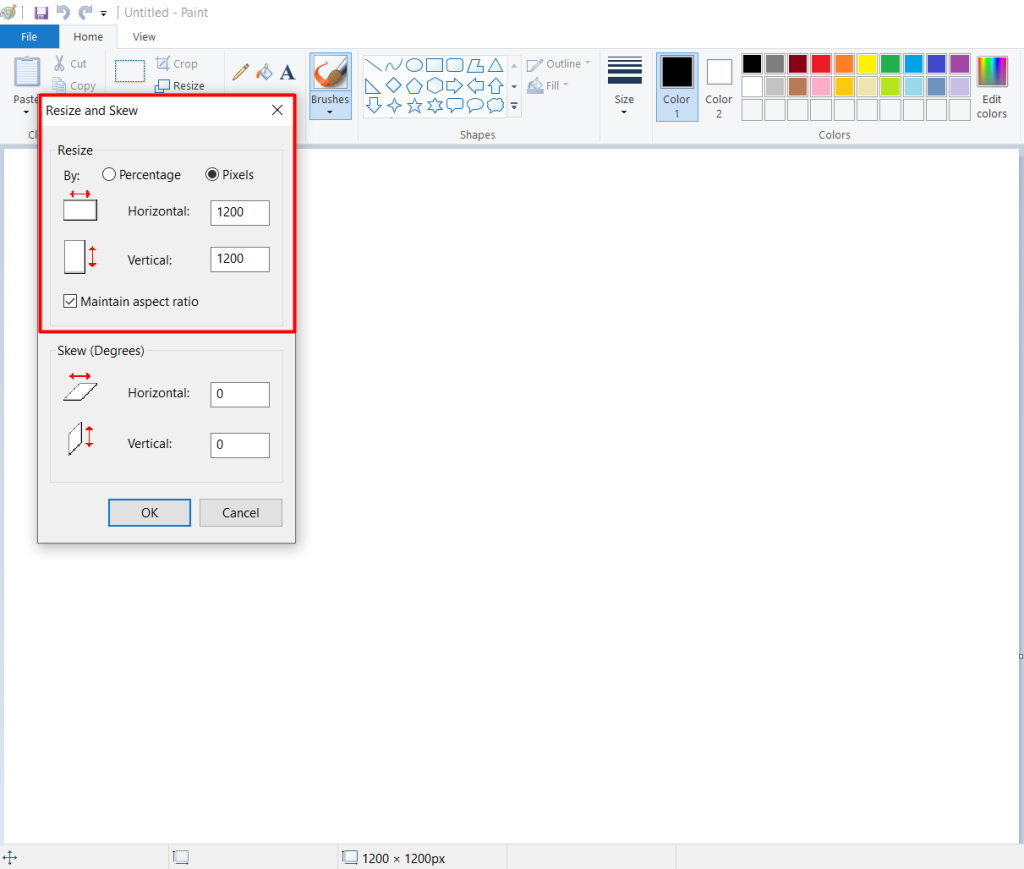Open the File menu
The width and height of the screenshot is (1024, 869).
coord(29,37)
